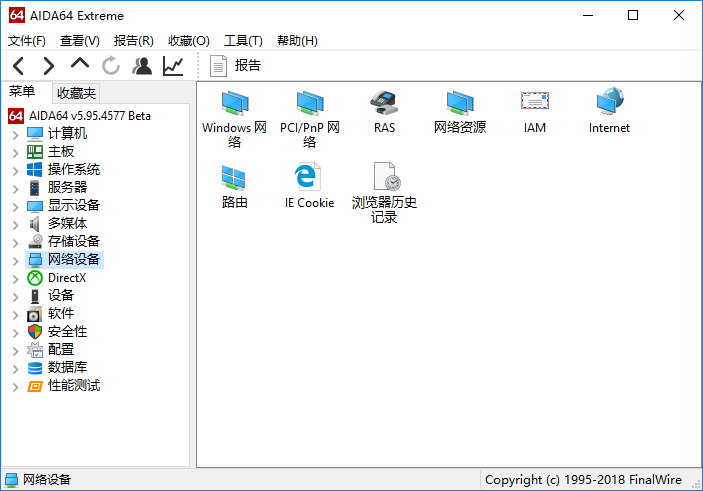Expand the 性能测试 tree node arrow
The height and width of the screenshot is (491, 703).
click(16, 387)
